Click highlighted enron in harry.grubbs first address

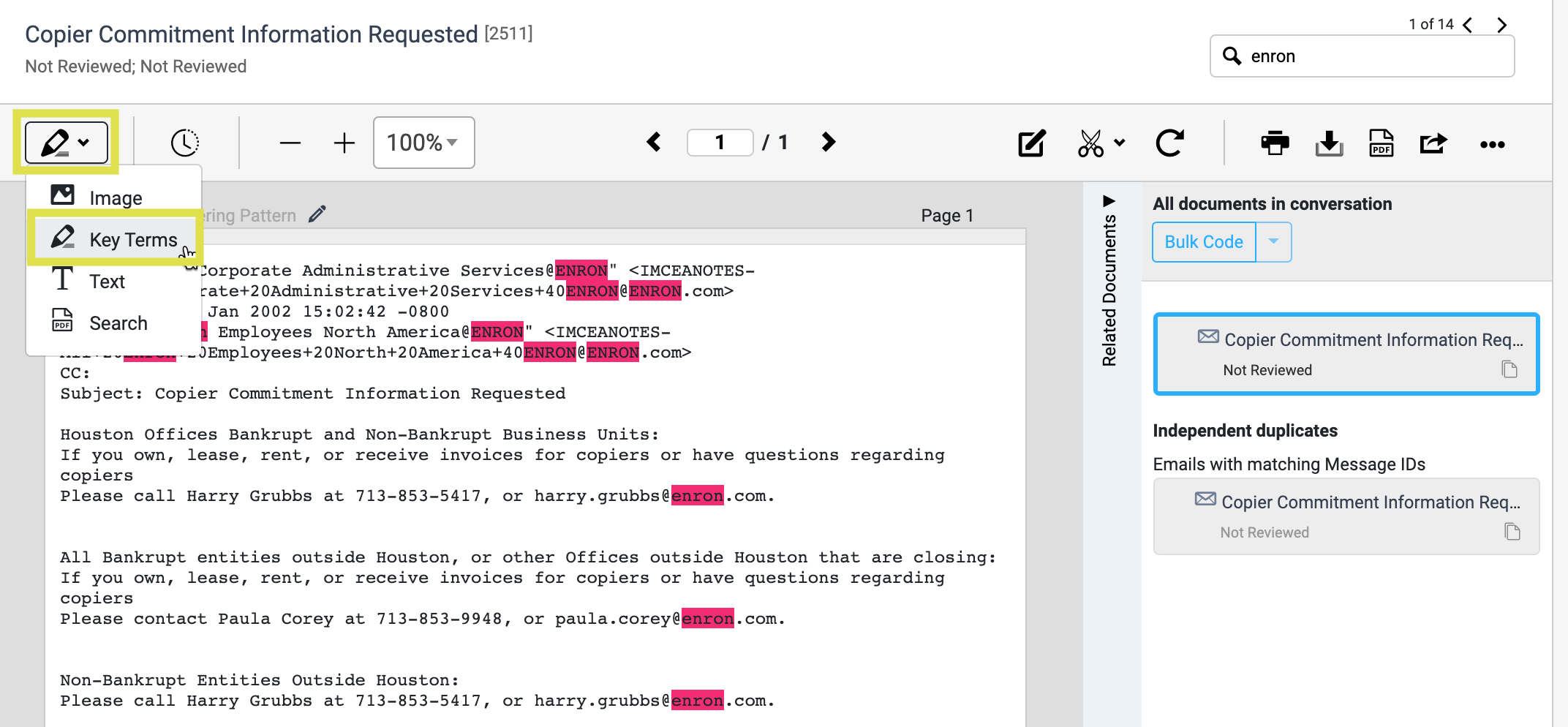click(x=698, y=496)
